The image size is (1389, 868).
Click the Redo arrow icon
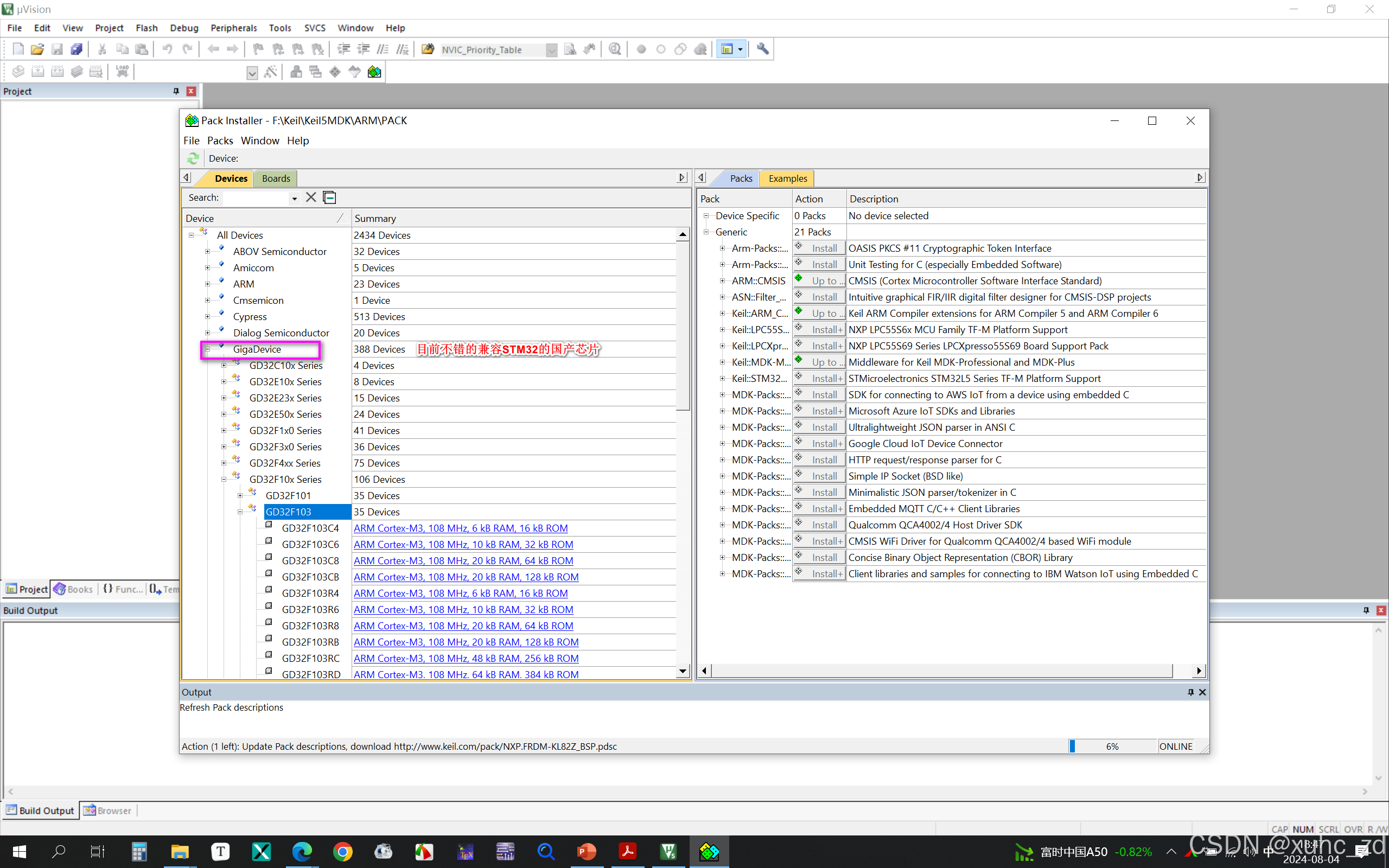[187, 49]
